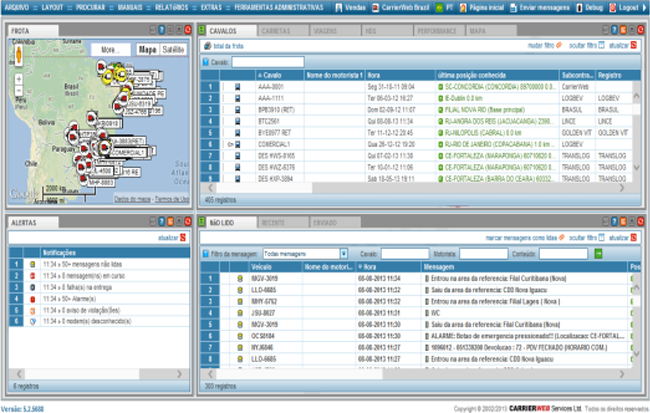This screenshot has width=650, height=413.
Task: Open the LAYOUT menu
Action: [x=52, y=7]
